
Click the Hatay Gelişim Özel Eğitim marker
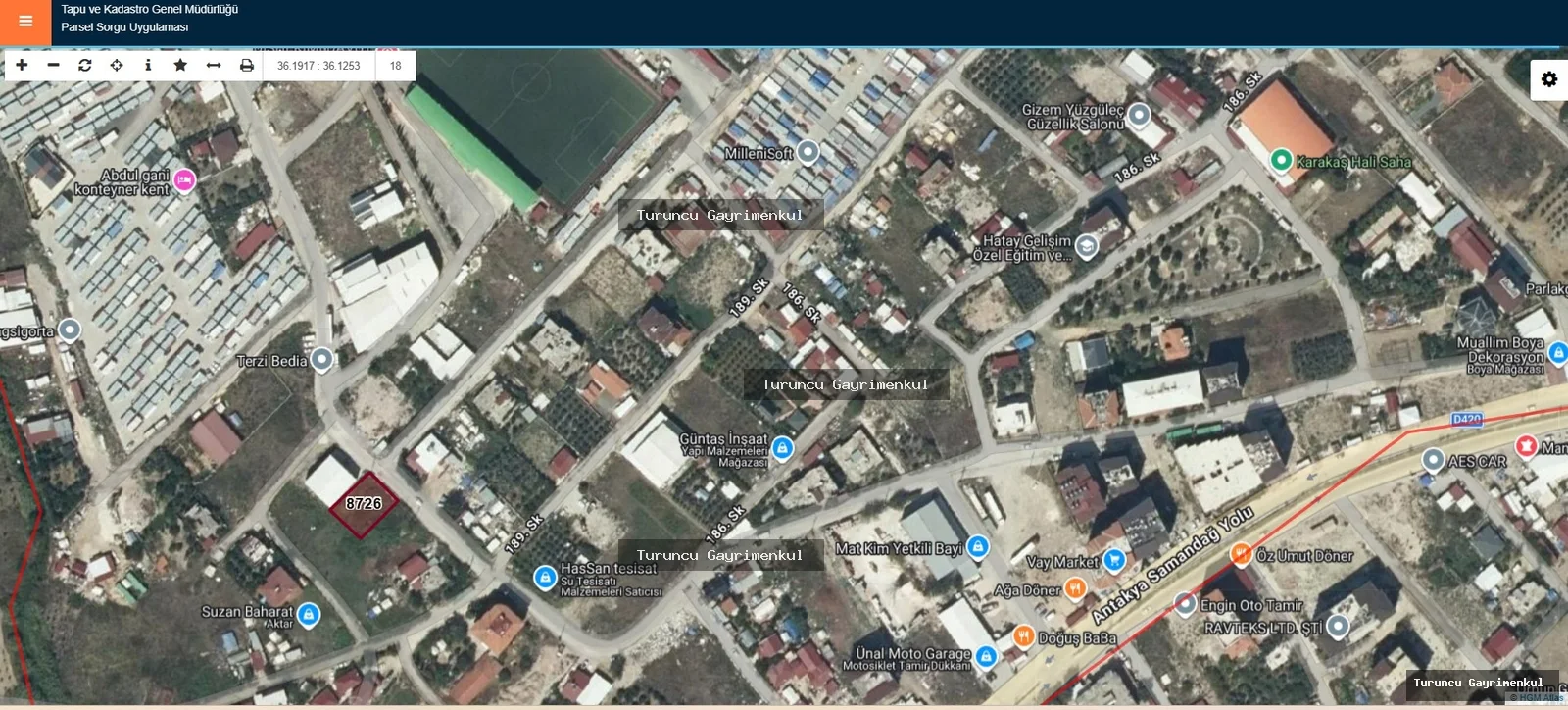coord(1086,246)
